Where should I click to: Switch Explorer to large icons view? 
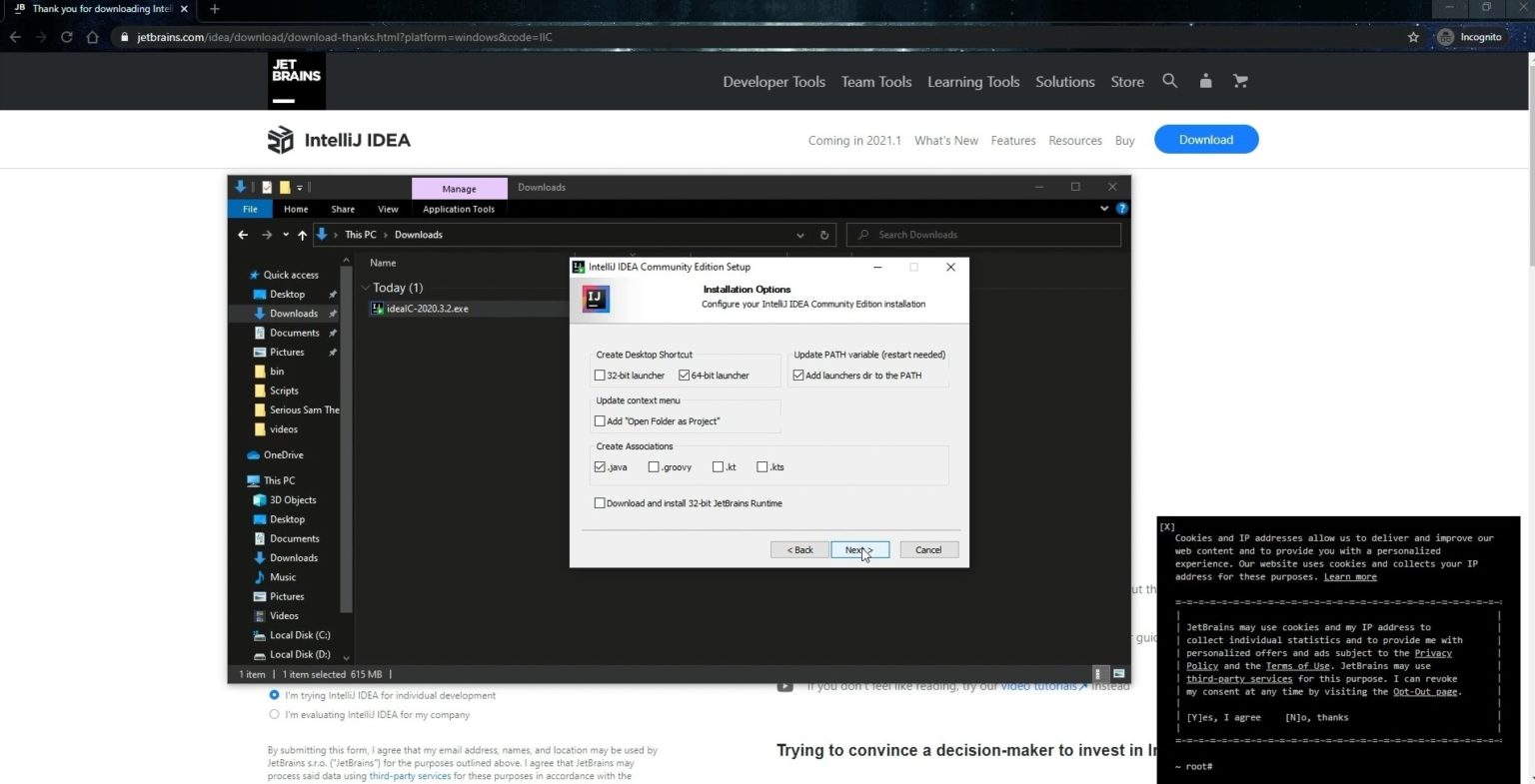pyautogui.click(x=1118, y=674)
